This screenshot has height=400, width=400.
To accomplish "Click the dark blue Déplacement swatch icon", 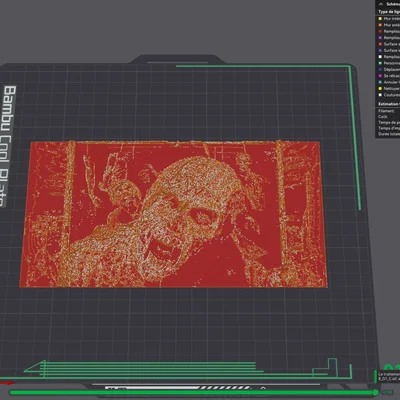I will click(x=380, y=69).
